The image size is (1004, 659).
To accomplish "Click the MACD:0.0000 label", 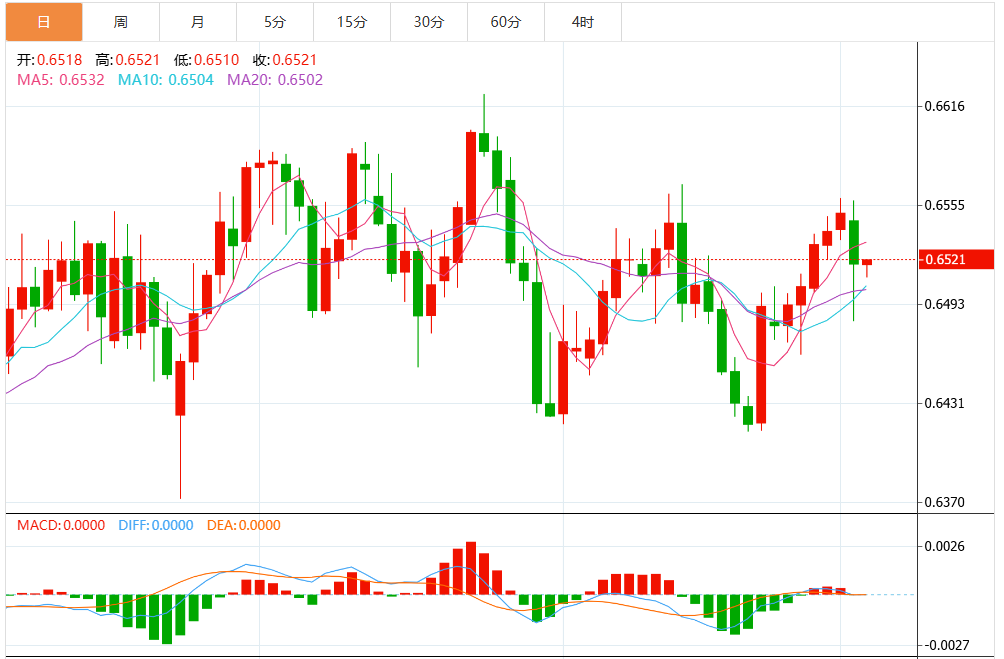I will point(61,525).
